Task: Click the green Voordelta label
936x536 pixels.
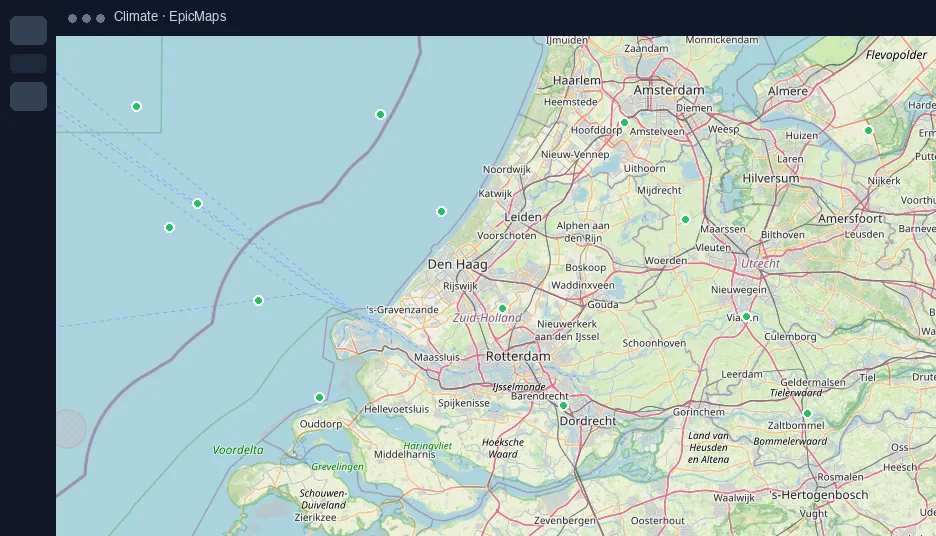Action: (238, 450)
